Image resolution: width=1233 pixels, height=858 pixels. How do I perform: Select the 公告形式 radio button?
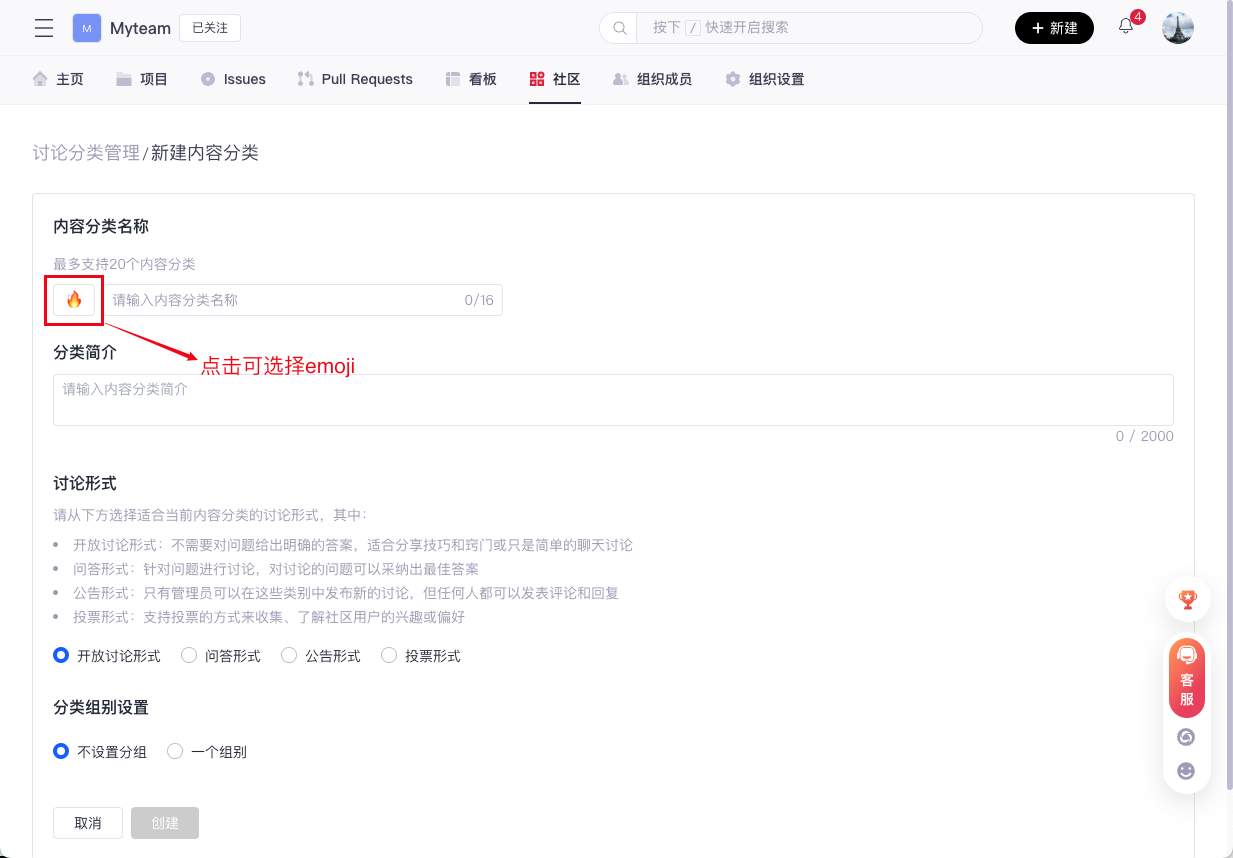tap(289, 656)
